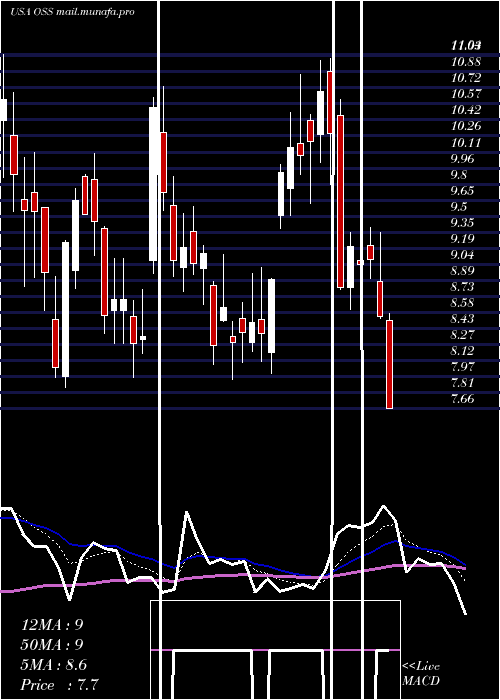Select the 7.66 price axis label
The image size is (500, 700).
[462, 399]
